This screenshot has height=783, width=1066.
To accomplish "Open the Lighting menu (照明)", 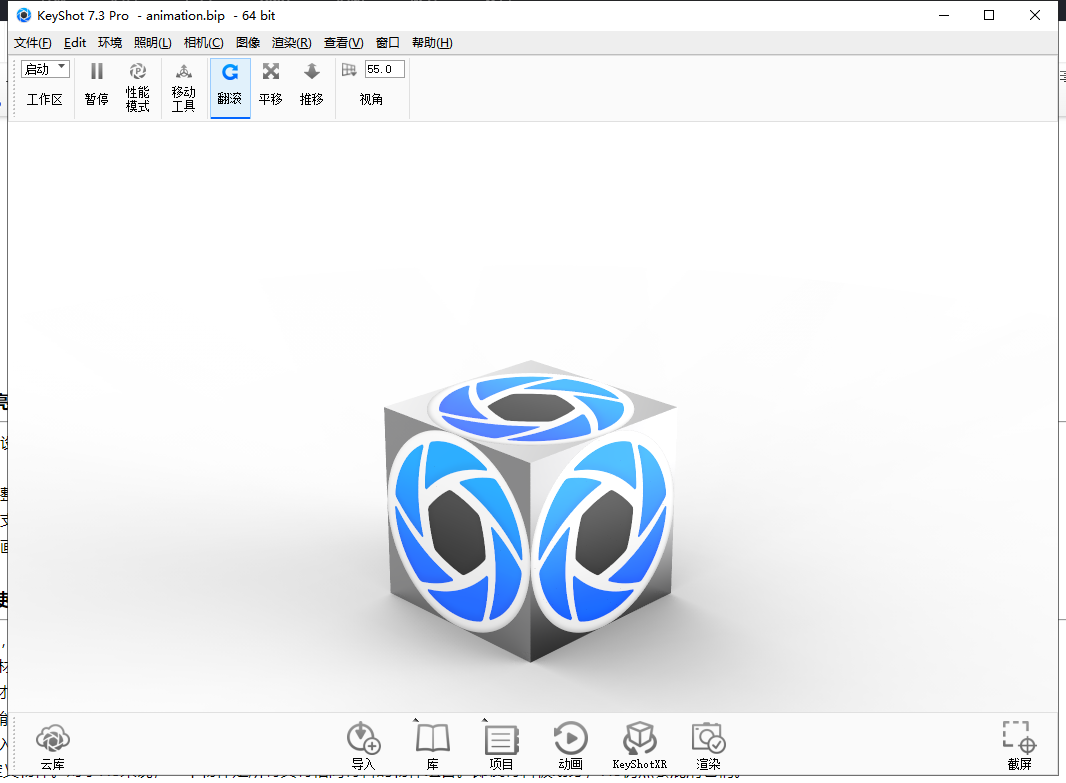I will coord(152,43).
